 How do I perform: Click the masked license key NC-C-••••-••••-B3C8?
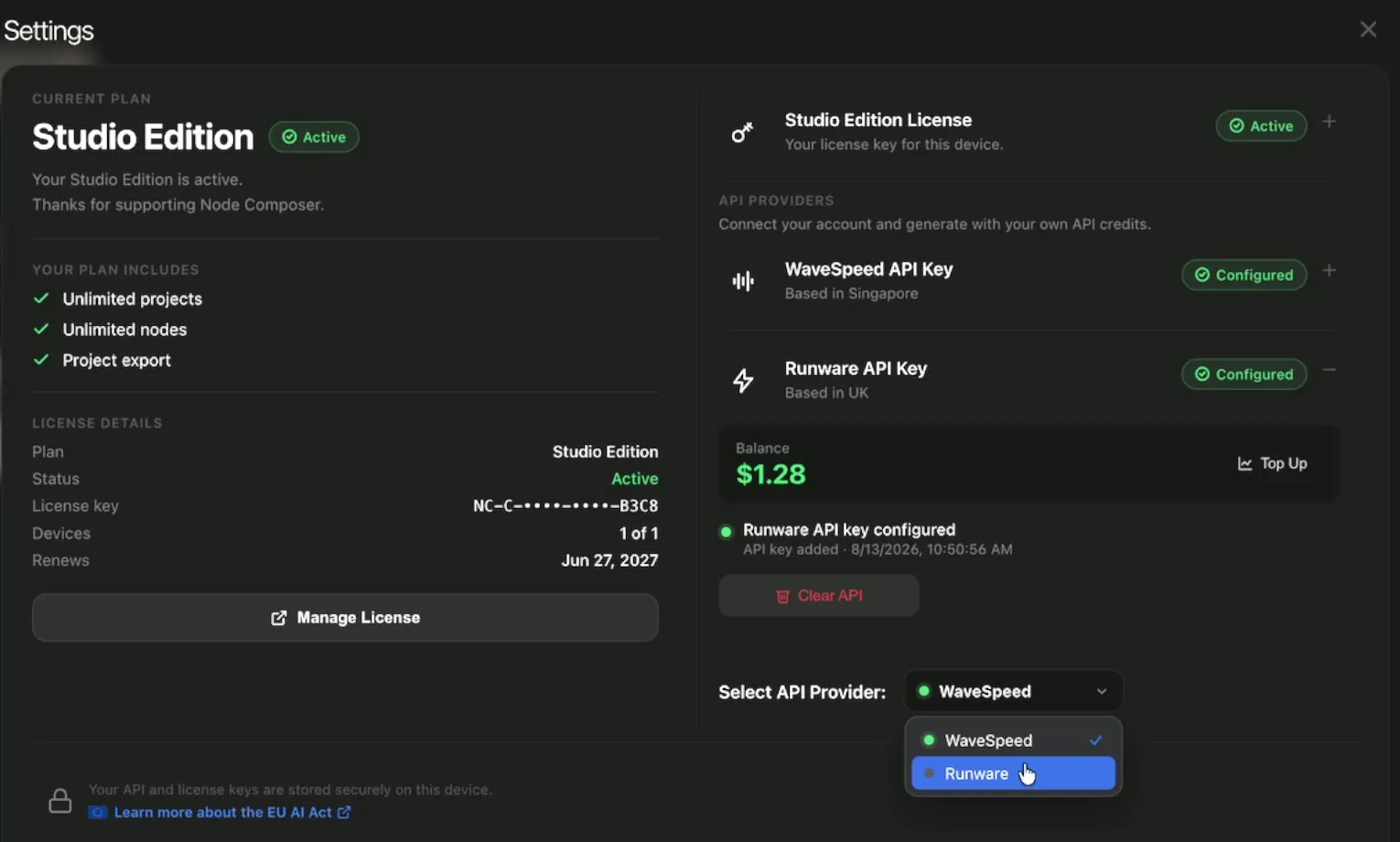pos(565,506)
